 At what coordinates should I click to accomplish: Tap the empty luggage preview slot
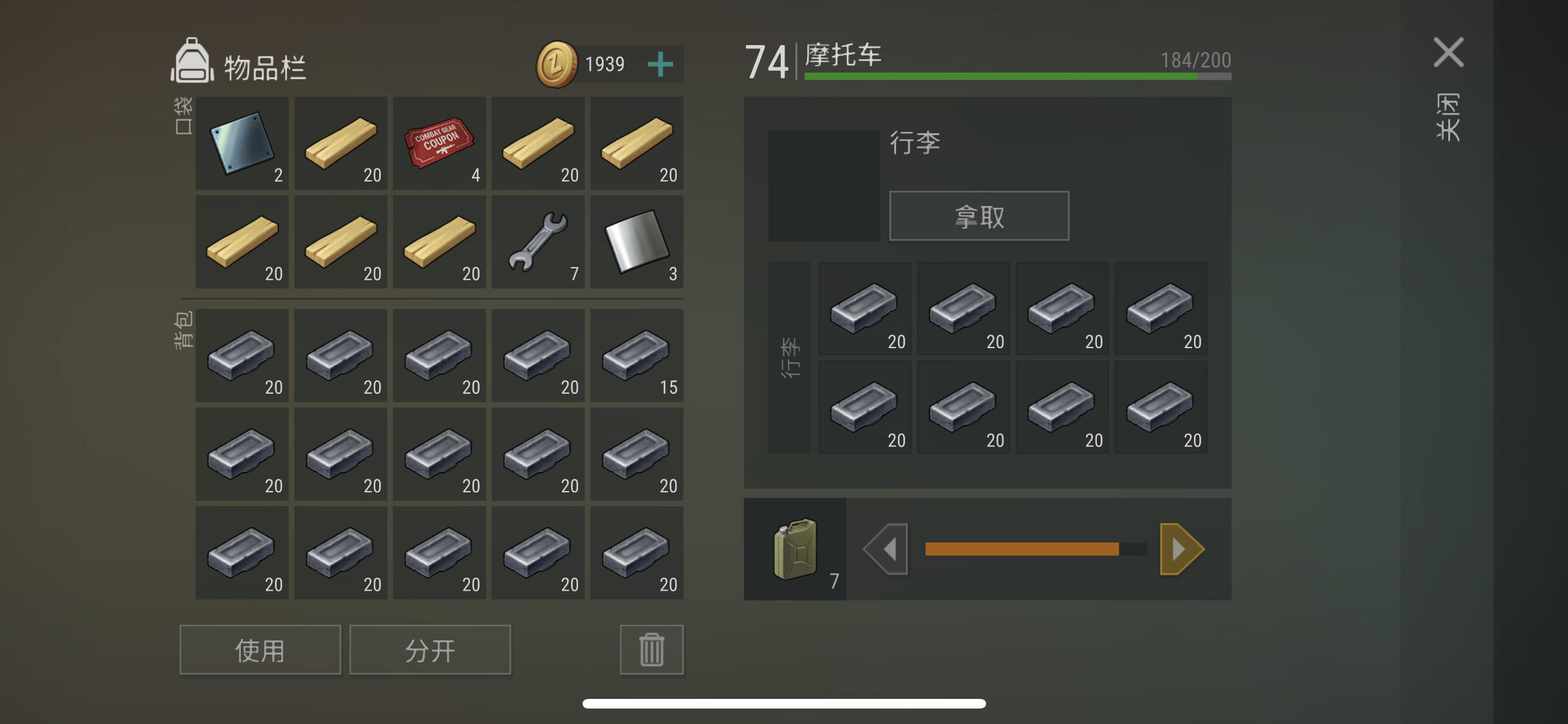[x=824, y=186]
